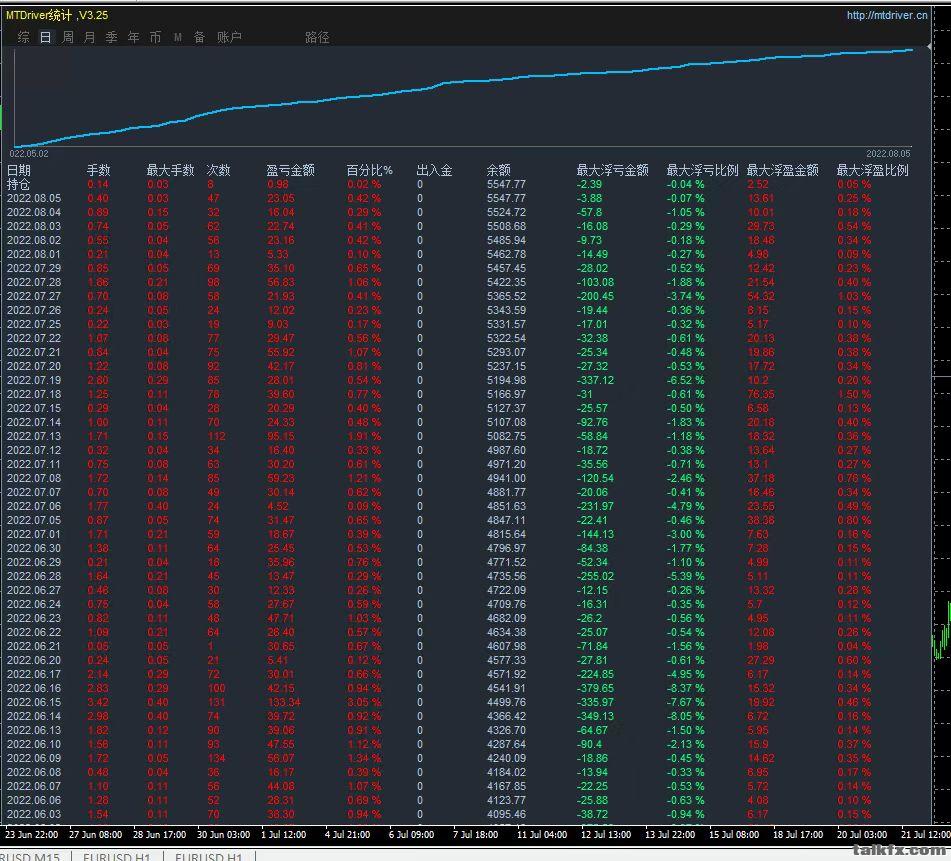Click the 最大浮亏金额 column header
This screenshot has height=861, width=951.
coord(613,170)
